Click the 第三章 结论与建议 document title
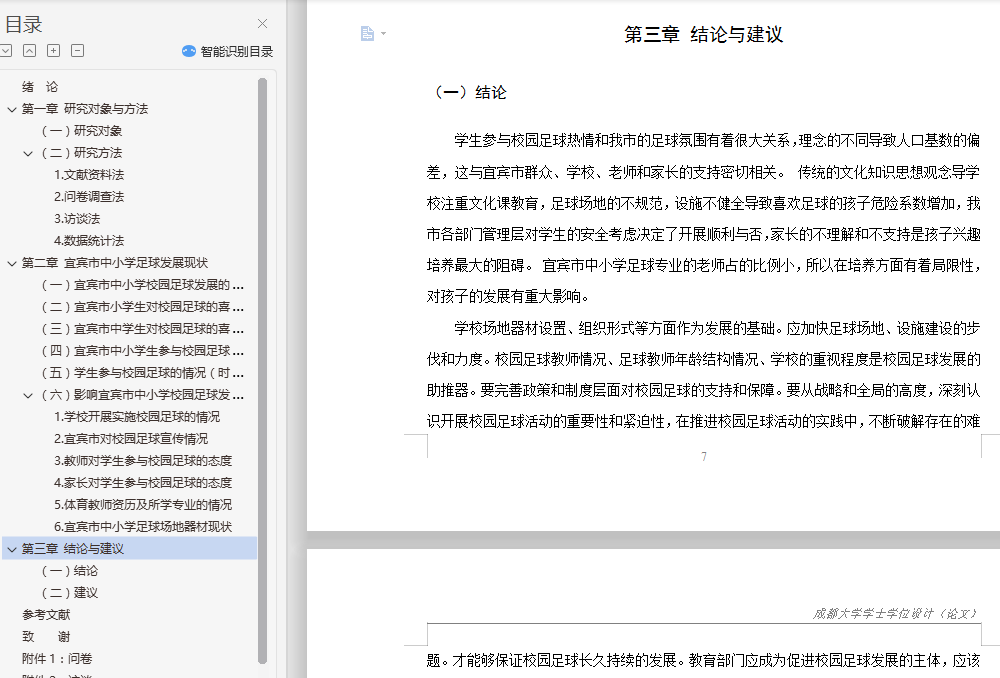1000x678 pixels. coord(703,34)
